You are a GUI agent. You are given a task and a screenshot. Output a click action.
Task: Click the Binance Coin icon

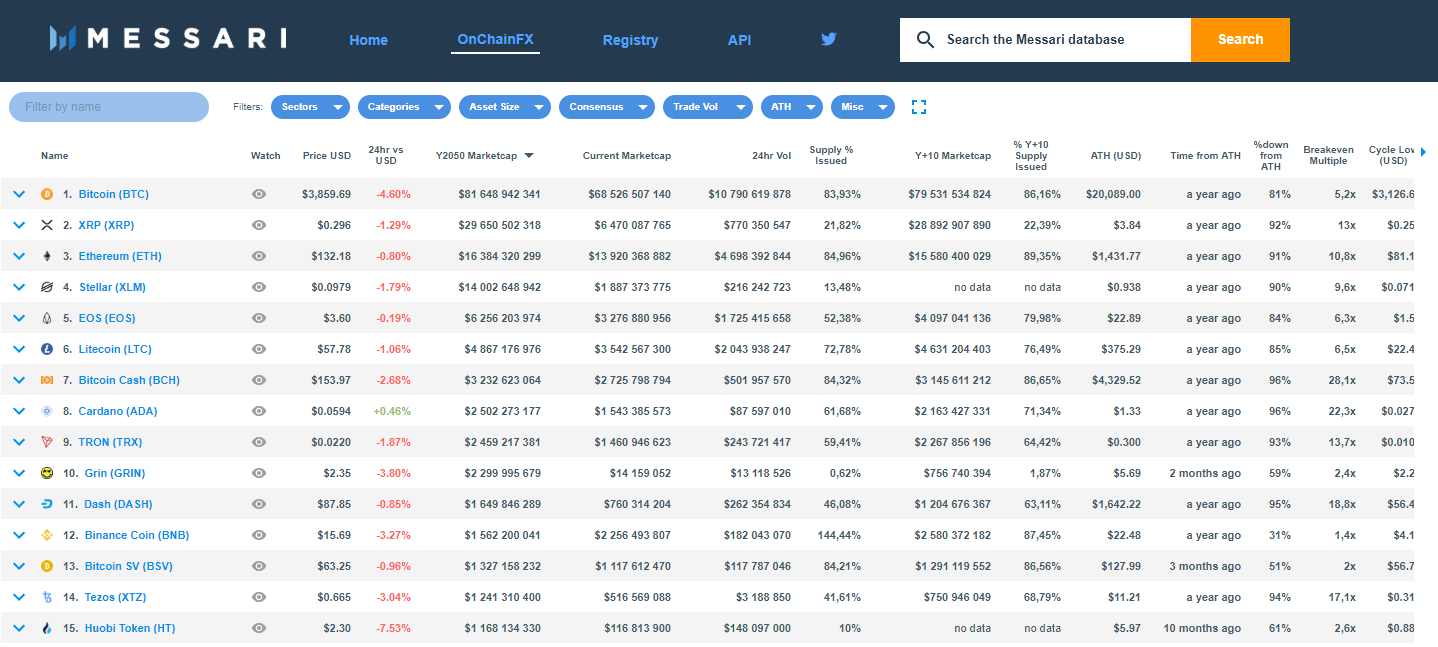(46, 535)
